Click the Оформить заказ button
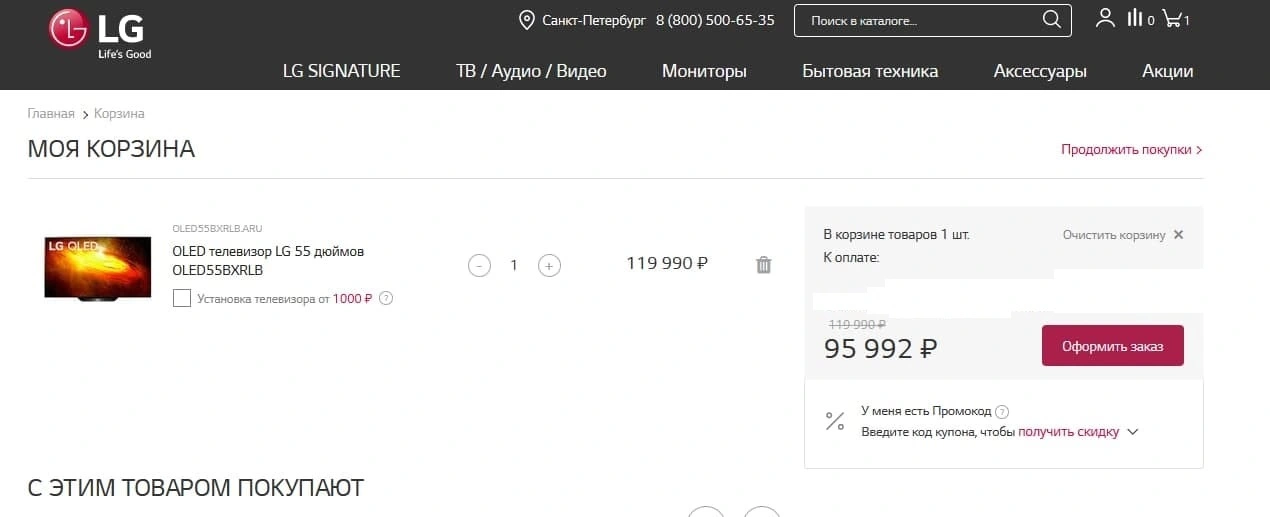 point(1113,346)
